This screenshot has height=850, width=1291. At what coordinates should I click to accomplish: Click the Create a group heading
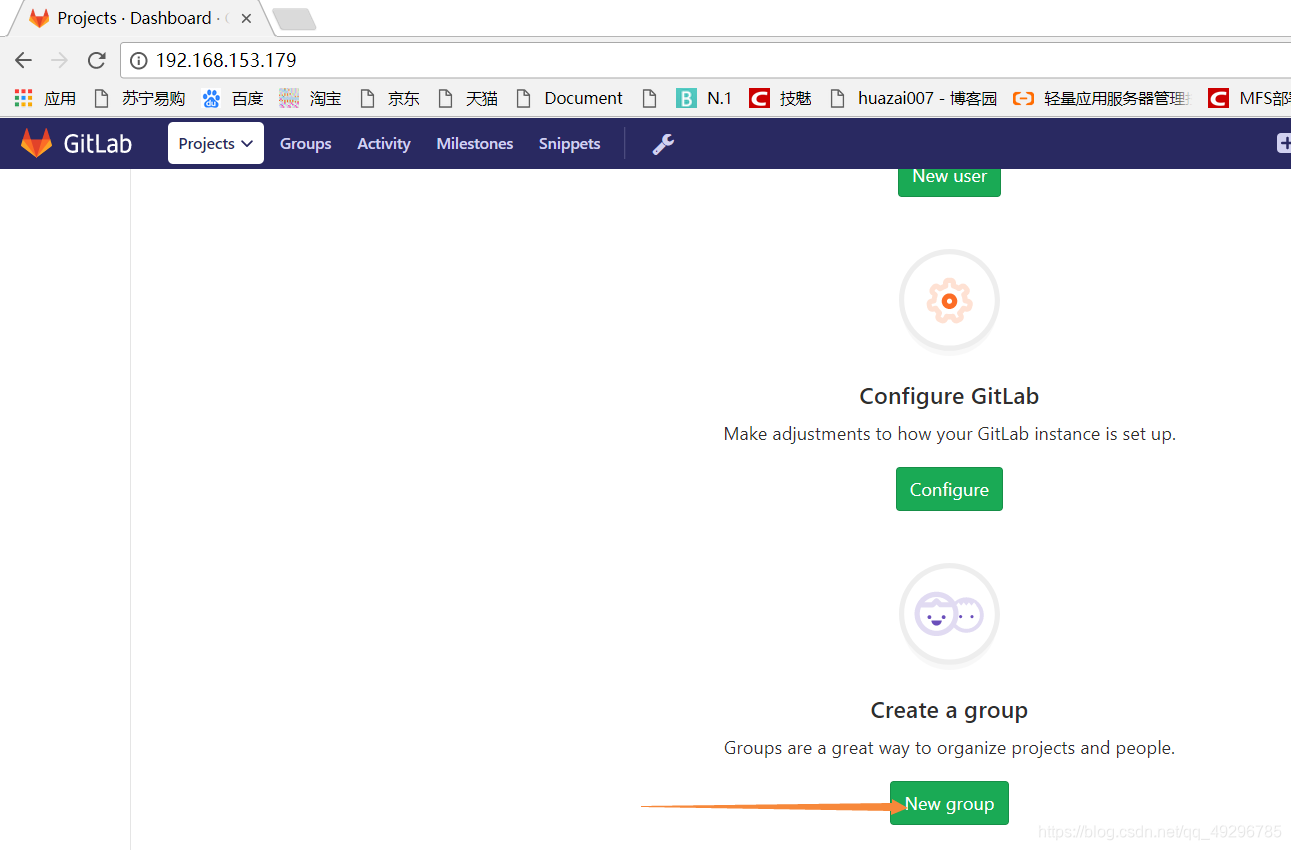click(949, 710)
